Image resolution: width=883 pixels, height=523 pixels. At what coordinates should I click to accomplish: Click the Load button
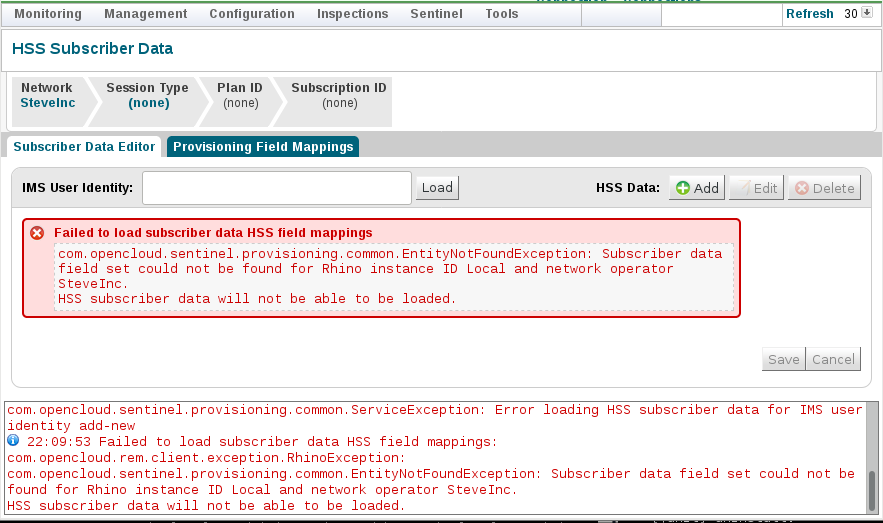click(x=437, y=187)
